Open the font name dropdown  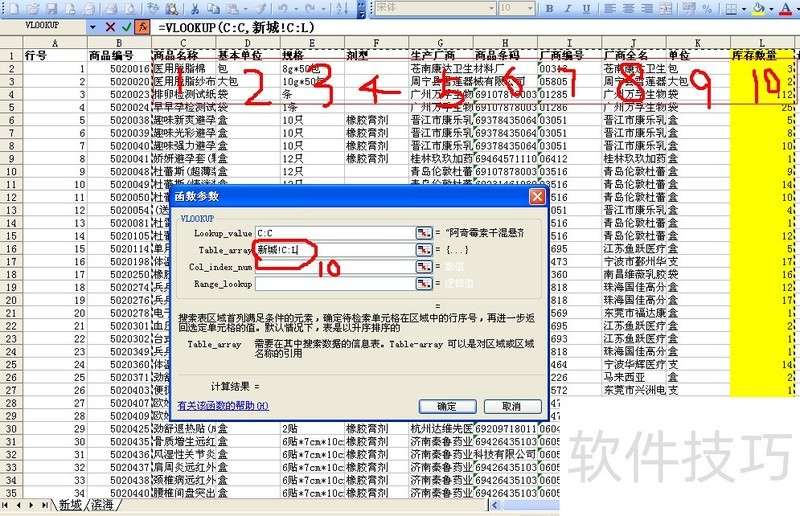tap(492, 8)
